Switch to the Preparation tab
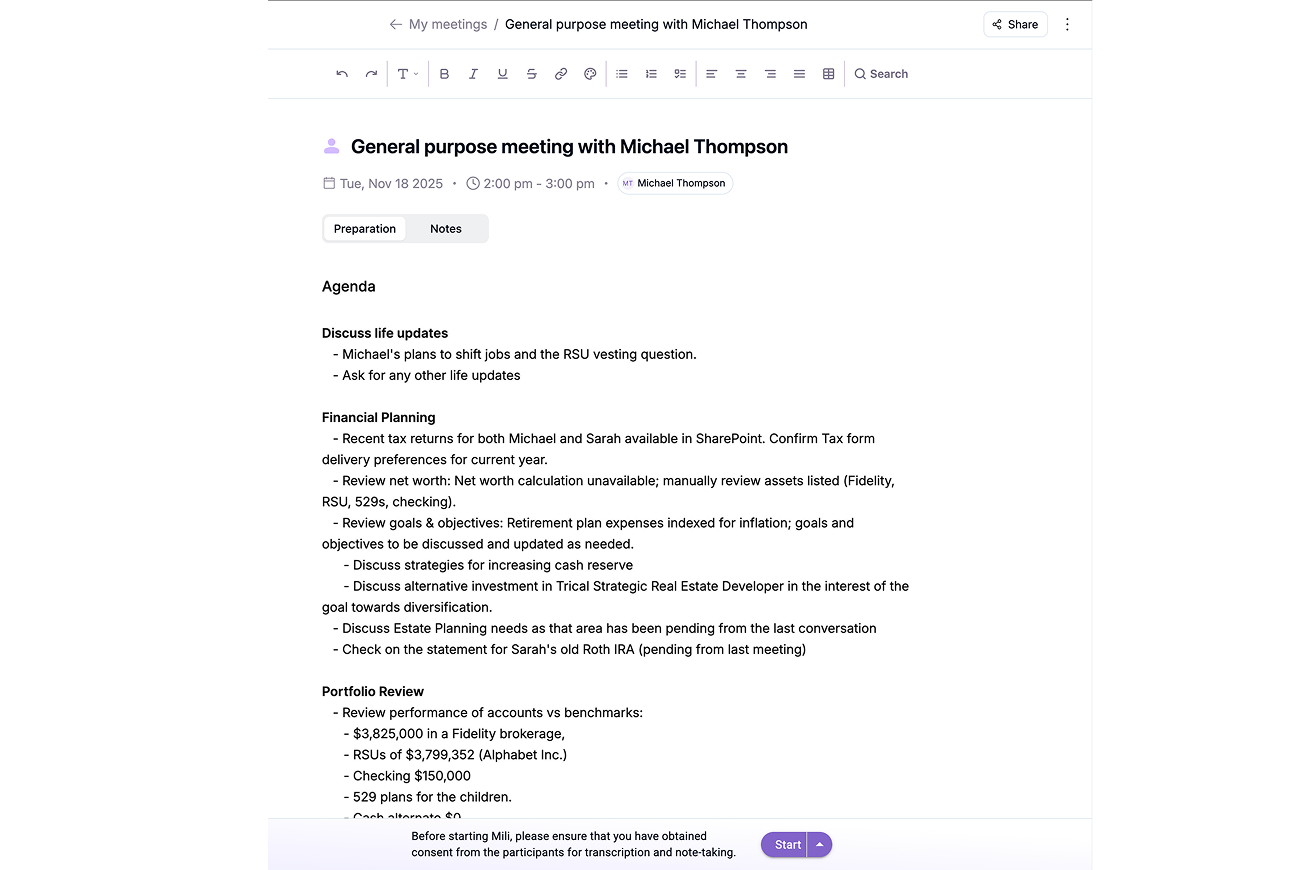Screen dimensions: 1300x870 pyautogui.click(x=365, y=229)
